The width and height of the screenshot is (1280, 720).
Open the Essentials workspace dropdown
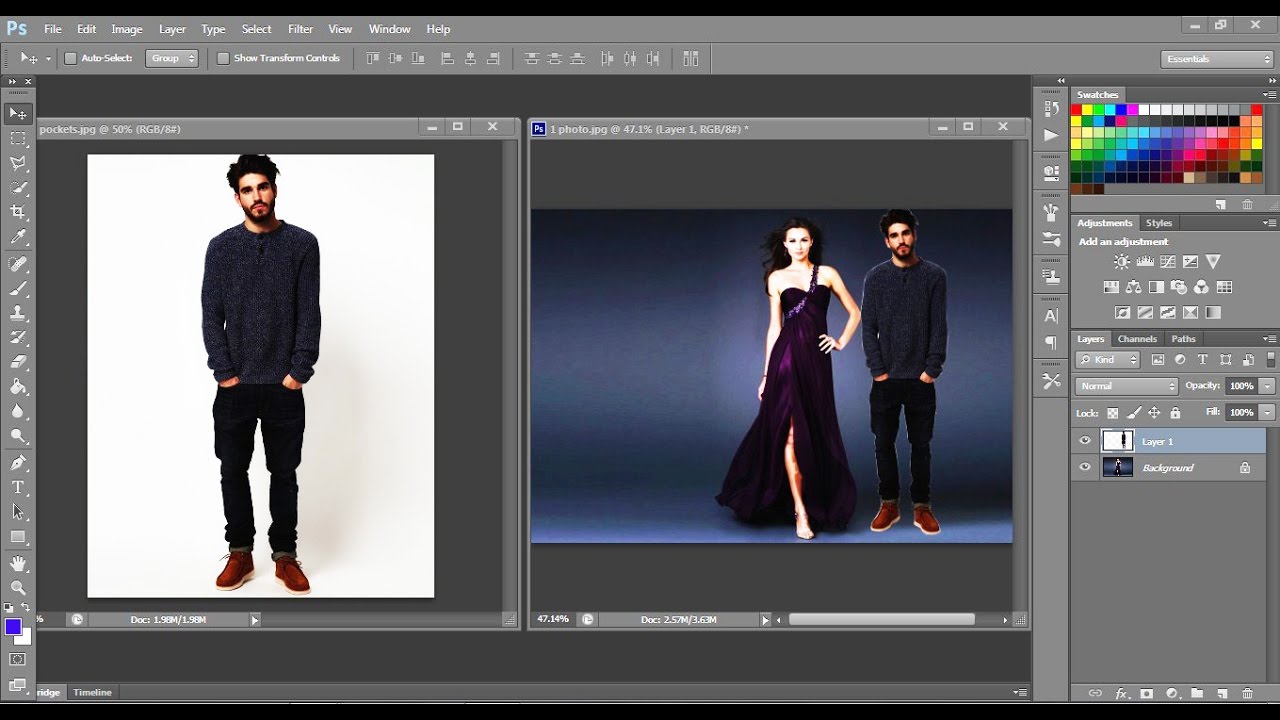tap(1217, 59)
